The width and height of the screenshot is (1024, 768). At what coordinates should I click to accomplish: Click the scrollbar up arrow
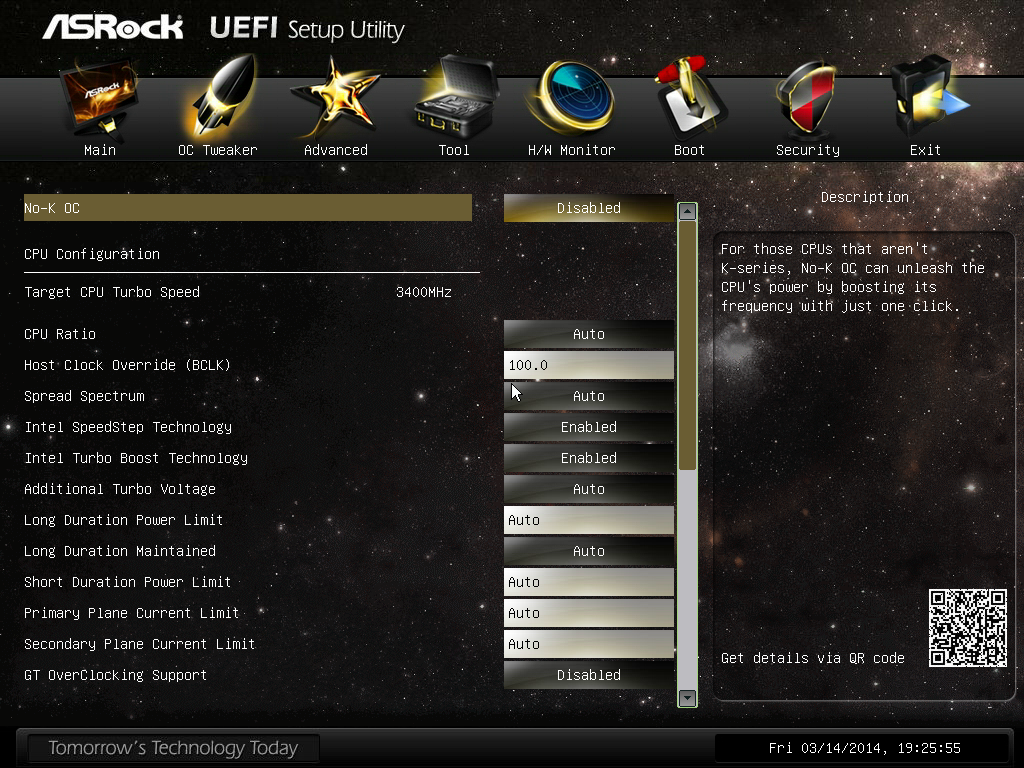click(x=687, y=212)
